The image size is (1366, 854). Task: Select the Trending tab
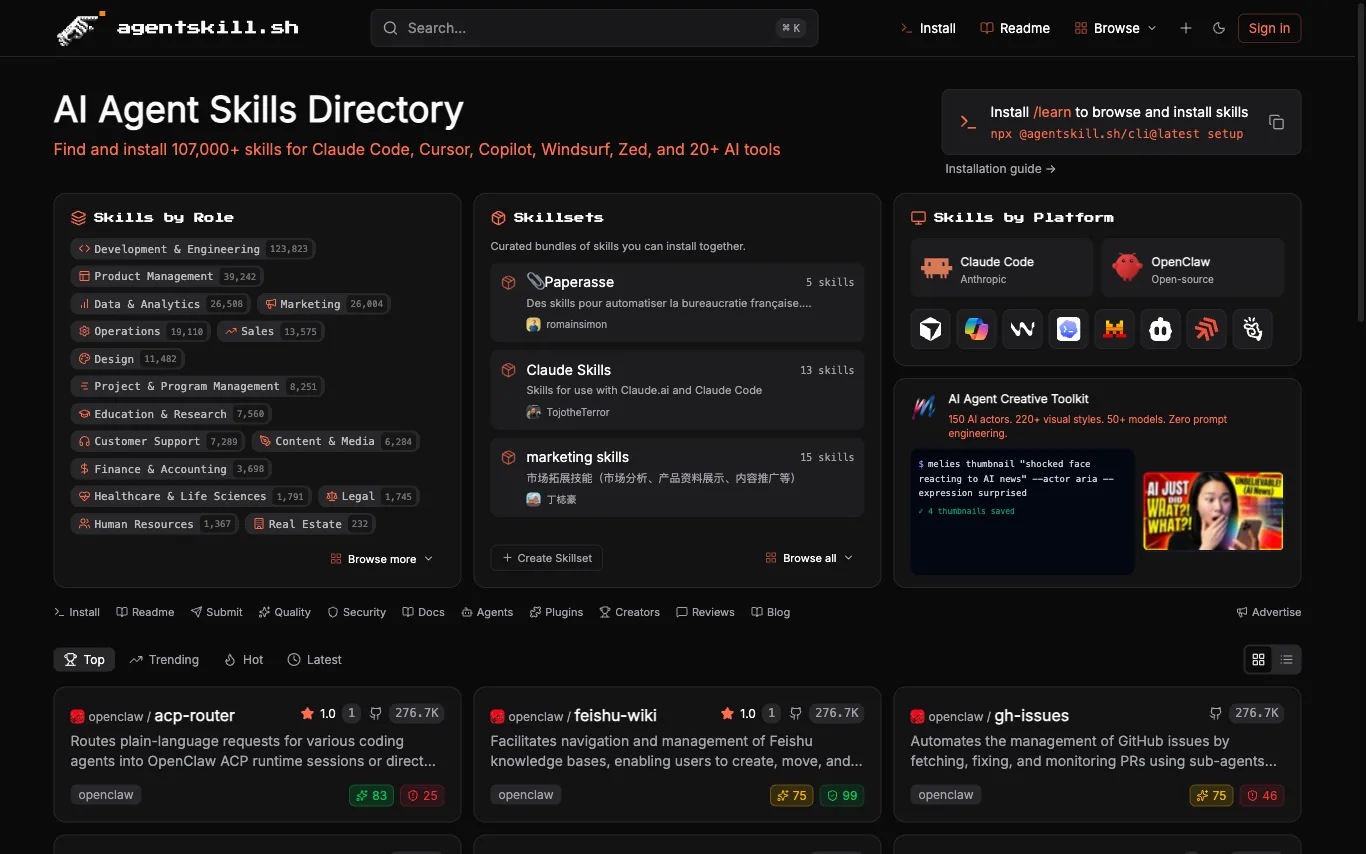(x=164, y=660)
